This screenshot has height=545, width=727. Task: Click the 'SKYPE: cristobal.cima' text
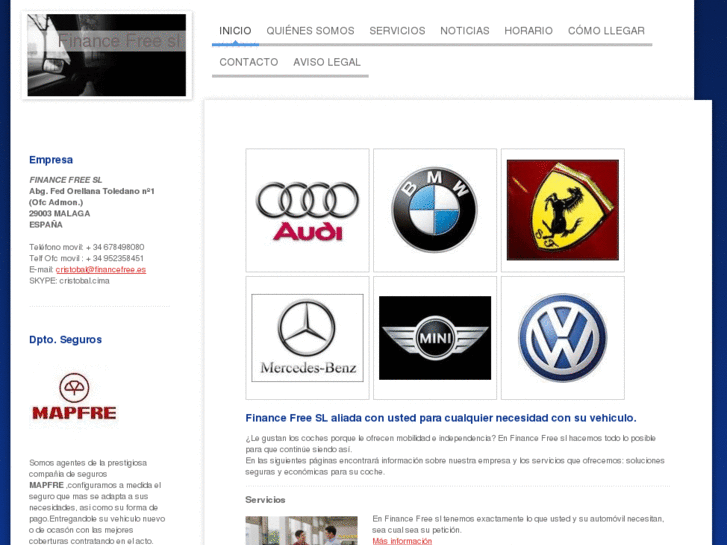point(70,281)
